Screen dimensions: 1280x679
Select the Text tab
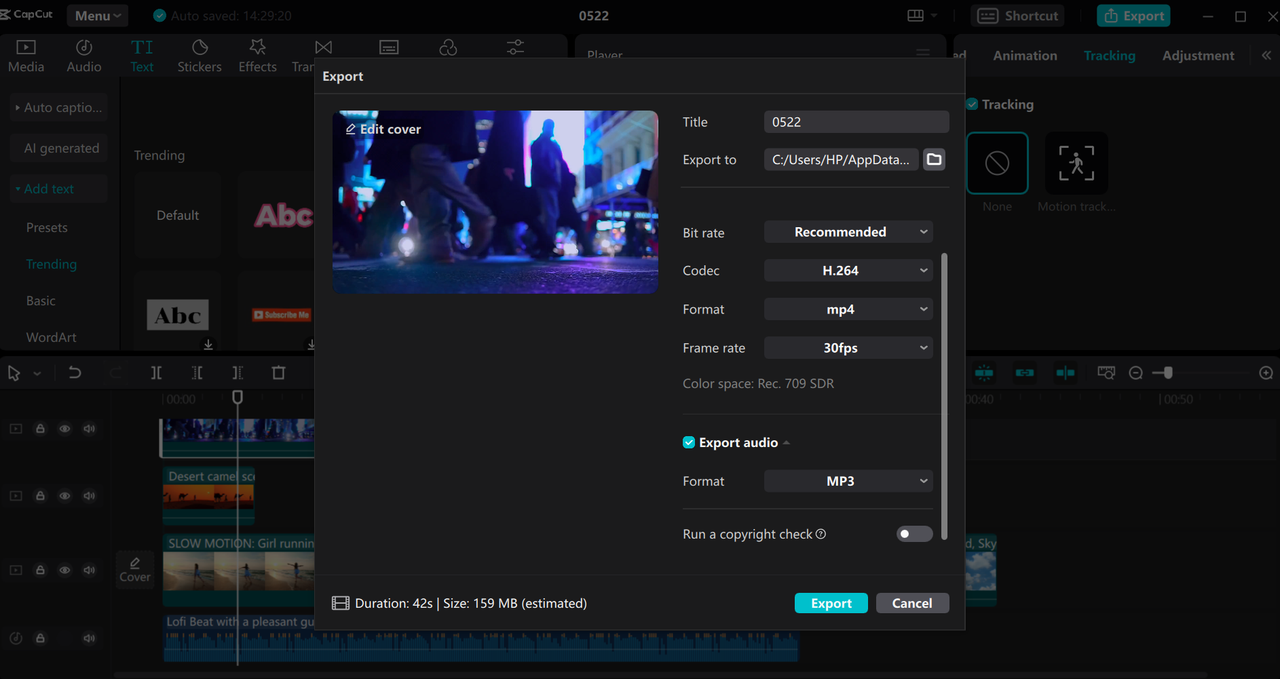coord(142,56)
